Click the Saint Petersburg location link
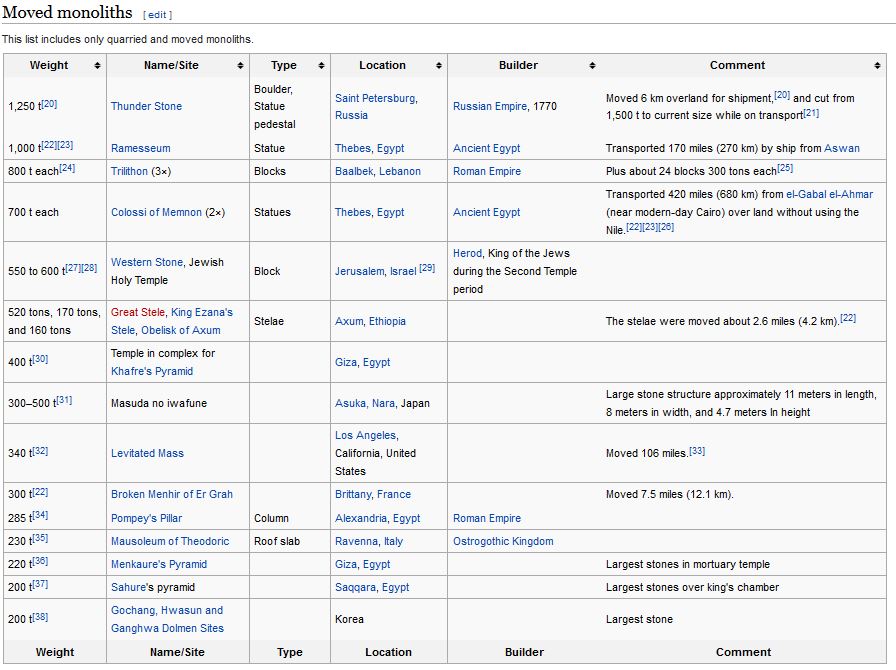Image resolution: width=896 pixels, height=670 pixels. click(x=376, y=98)
